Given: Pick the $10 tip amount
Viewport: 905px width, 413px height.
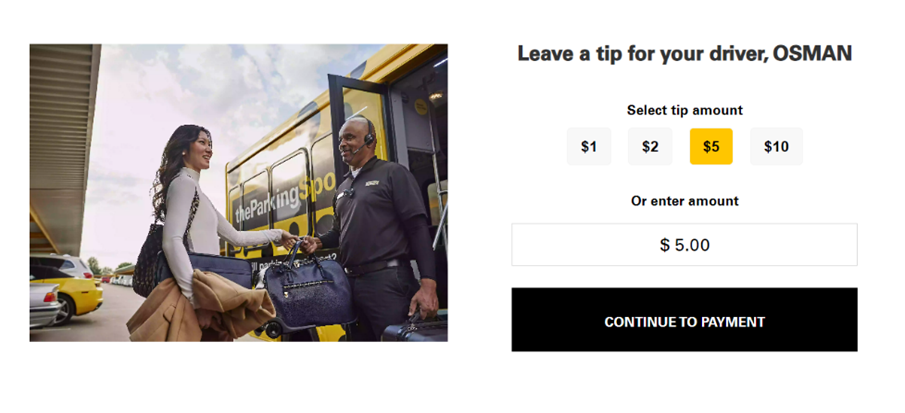Looking at the screenshot, I should (x=776, y=147).
